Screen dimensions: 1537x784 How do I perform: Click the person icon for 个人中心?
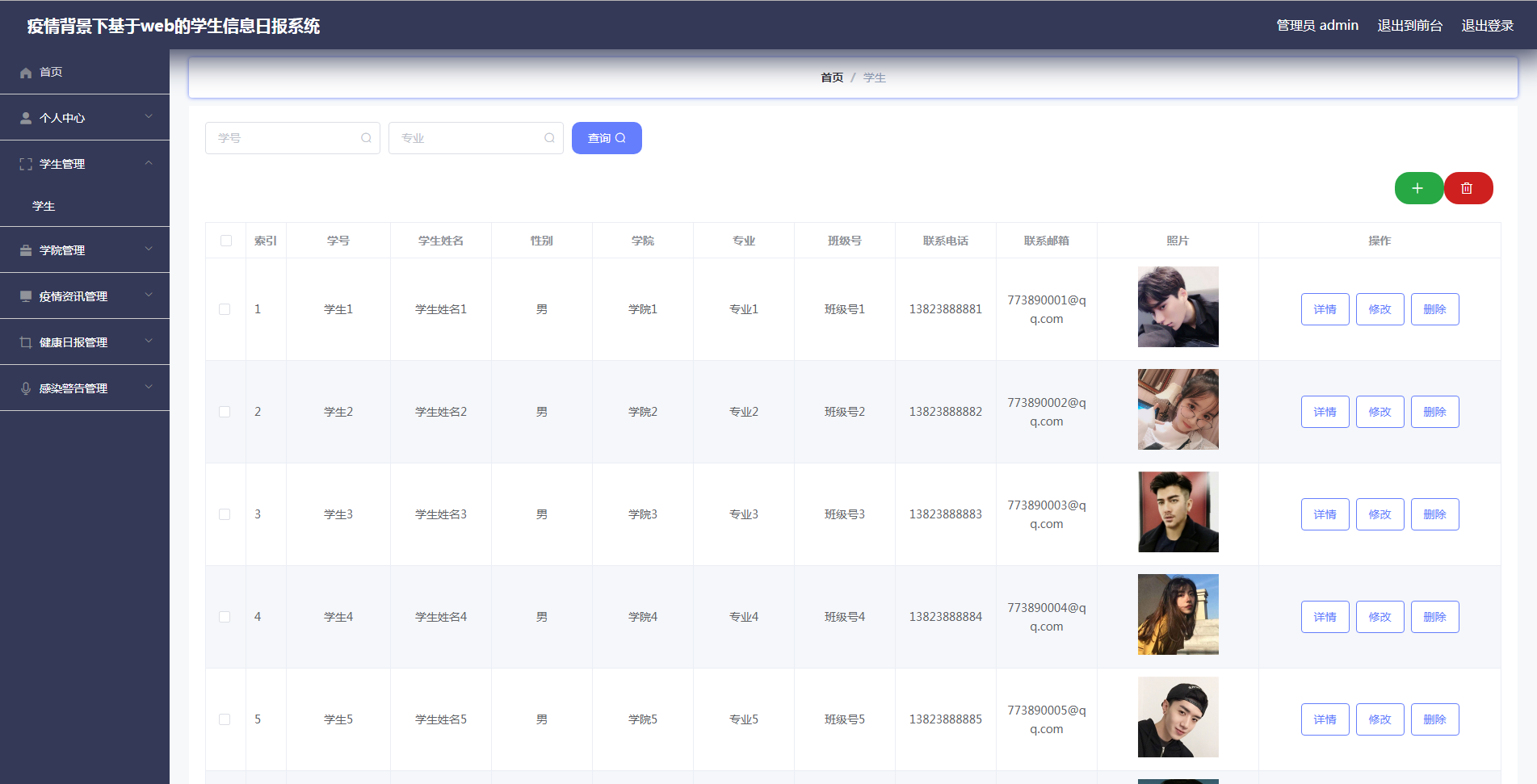point(26,118)
